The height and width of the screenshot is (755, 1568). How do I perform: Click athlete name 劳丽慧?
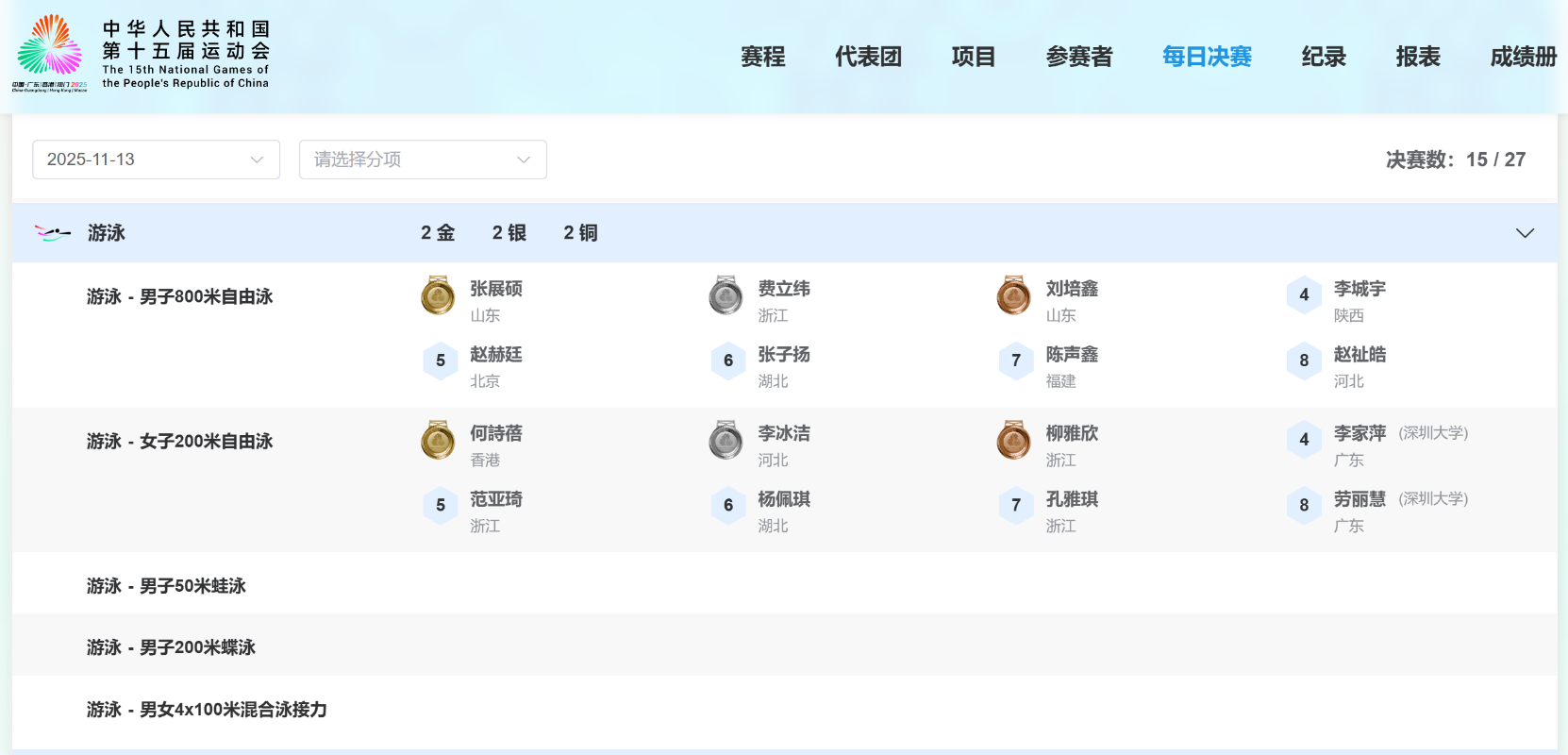click(1359, 499)
